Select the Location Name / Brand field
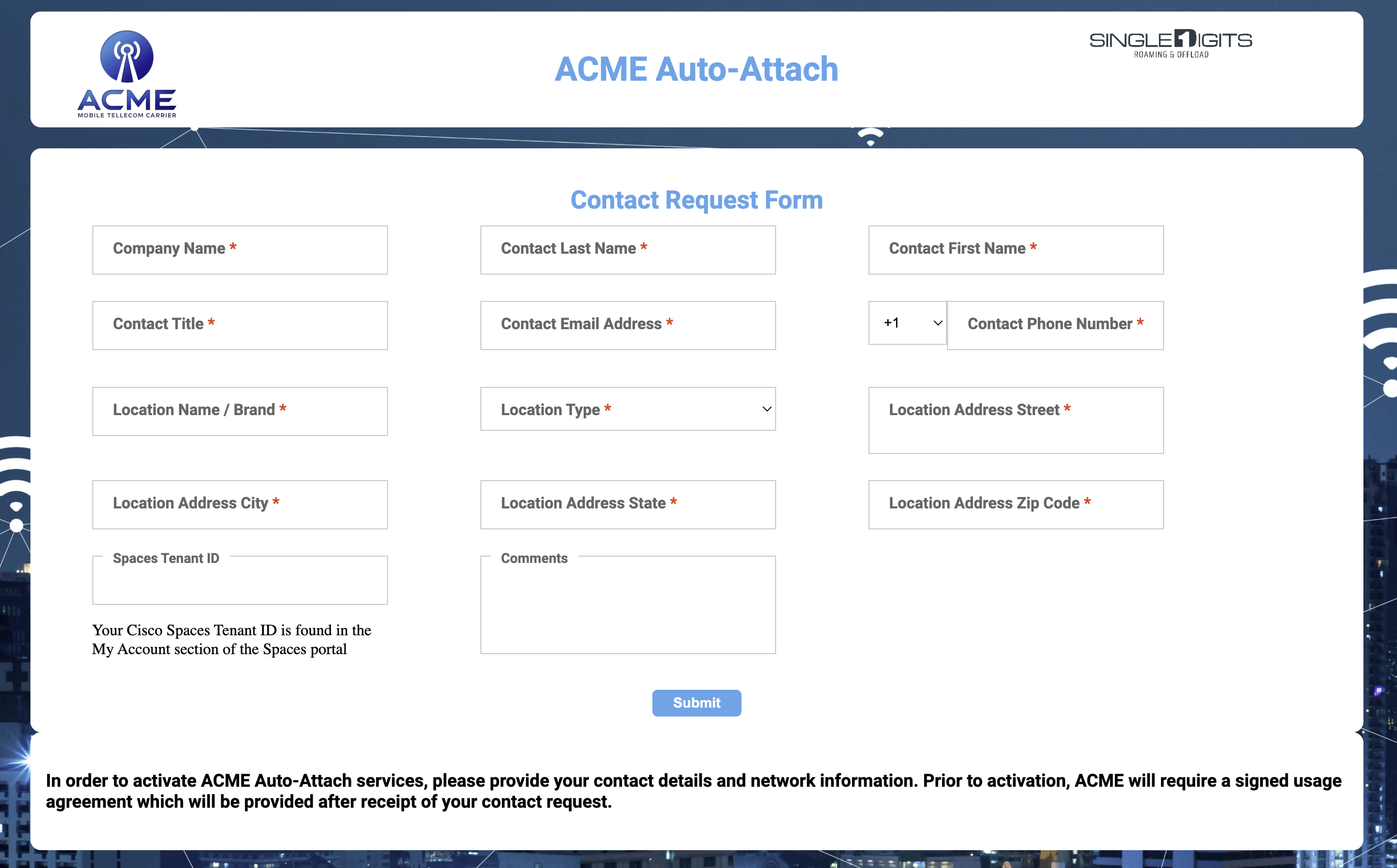 (x=240, y=411)
